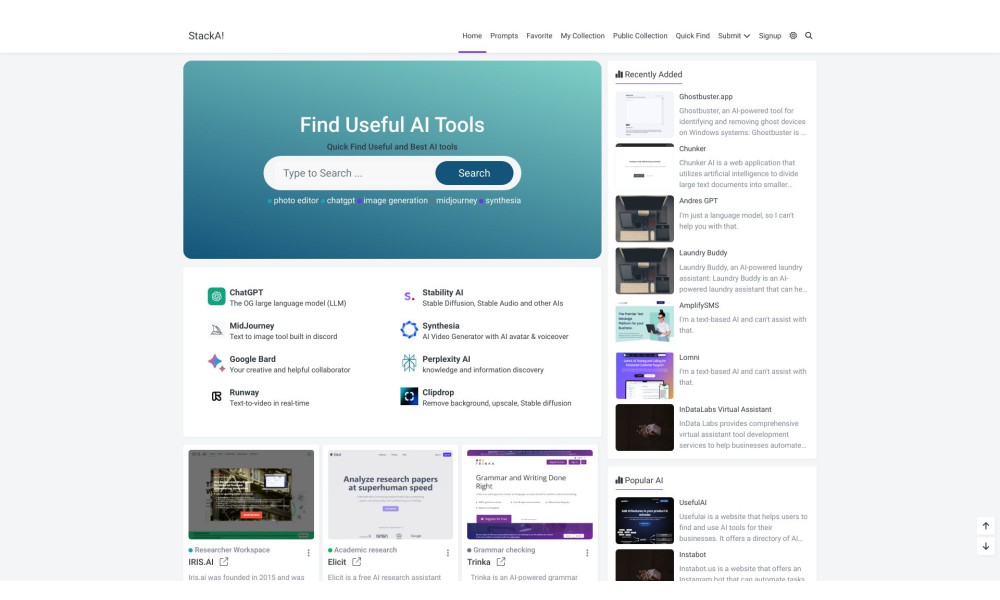The width and height of the screenshot is (1000, 600).
Task: Open the Synthesia logo icon
Action: (409, 330)
